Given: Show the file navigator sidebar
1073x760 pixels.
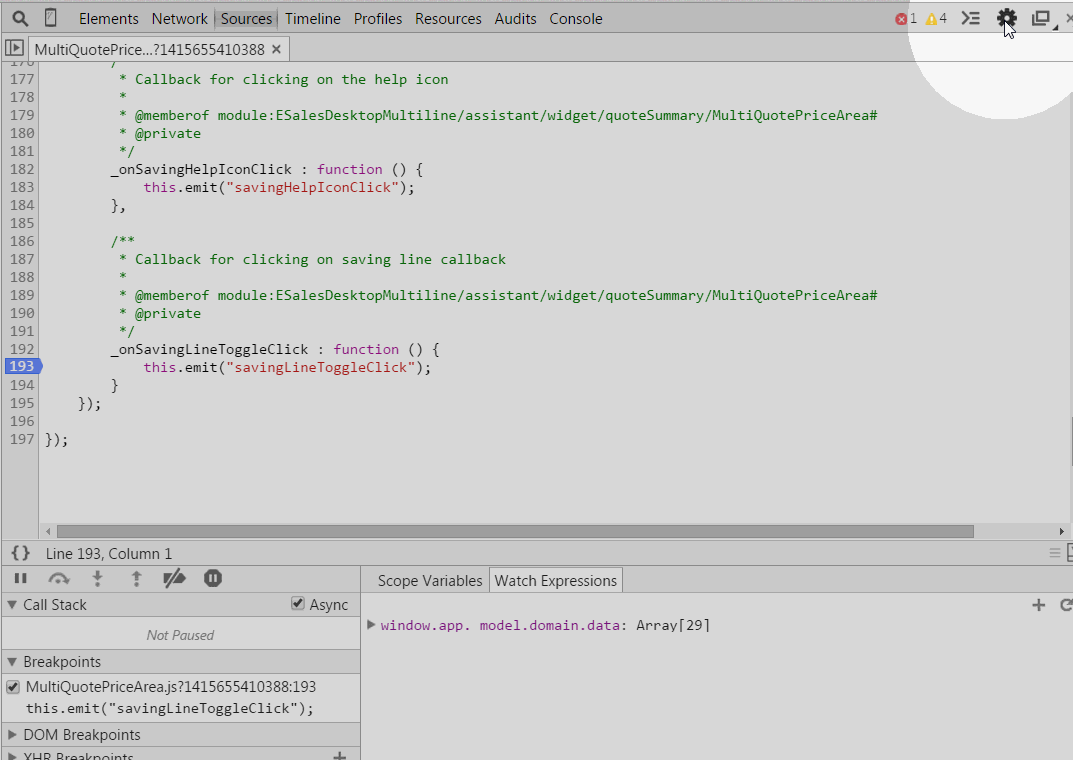Looking at the screenshot, I should click(x=14, y=48).
